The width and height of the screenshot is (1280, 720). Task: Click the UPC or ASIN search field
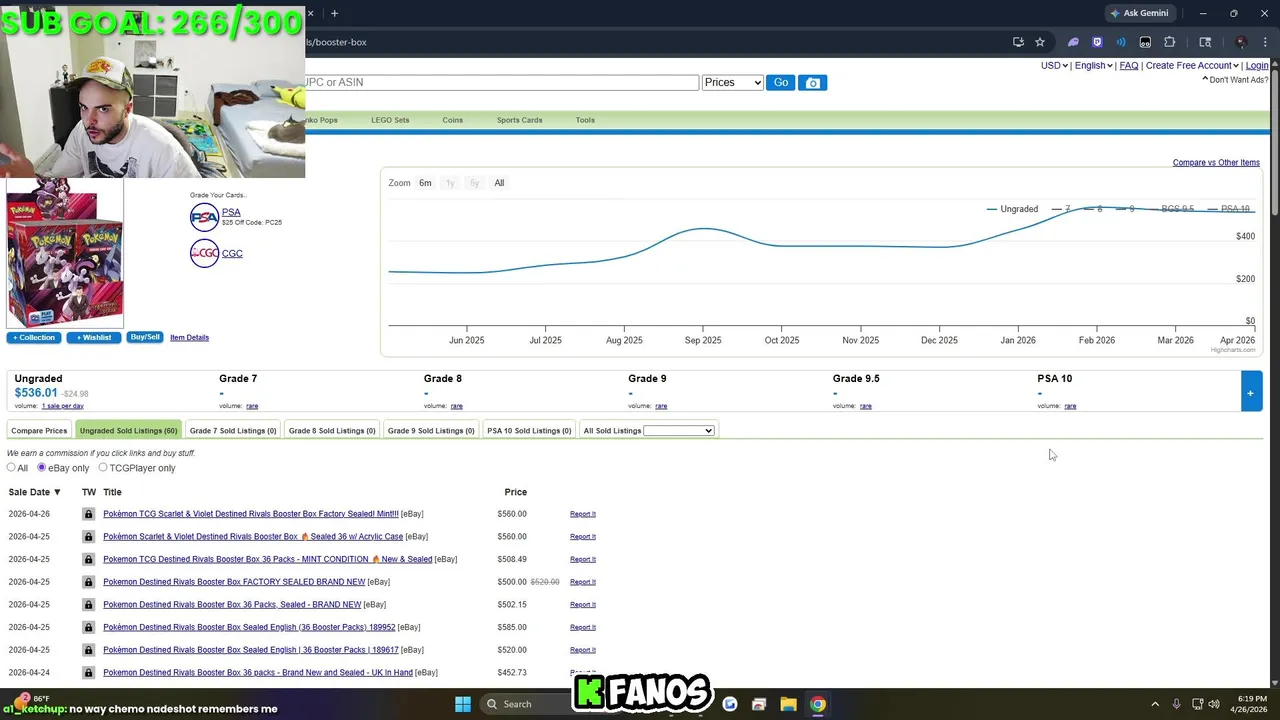(x=502, y=83)
